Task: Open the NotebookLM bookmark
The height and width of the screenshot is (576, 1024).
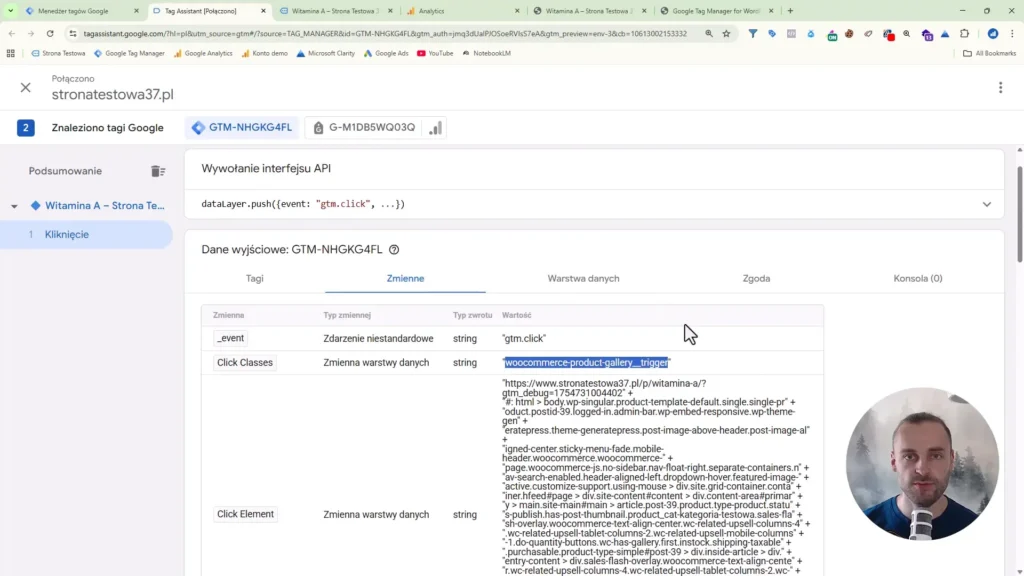Action: pyautogui.click(x=487, y=54)
